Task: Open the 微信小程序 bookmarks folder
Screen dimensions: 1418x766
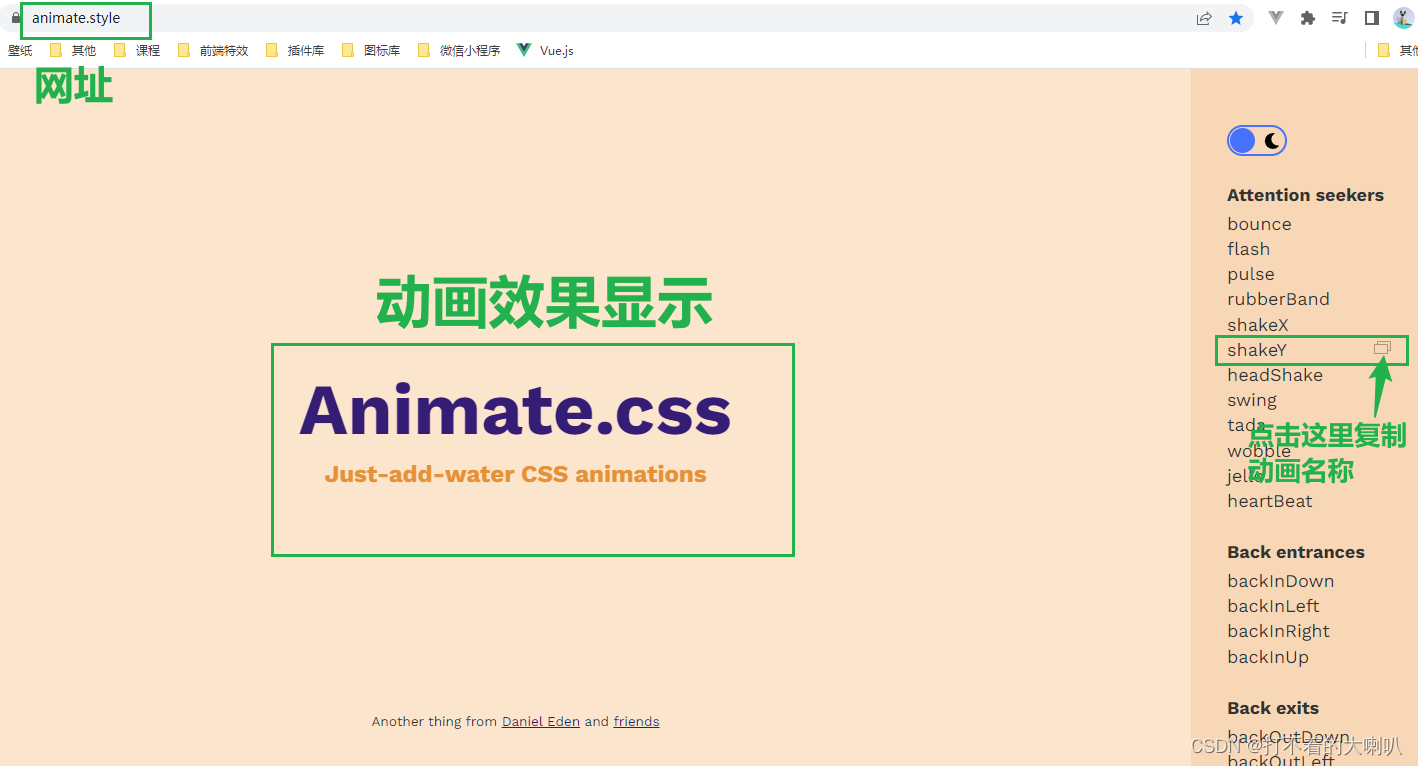Action: coord(469,49)
